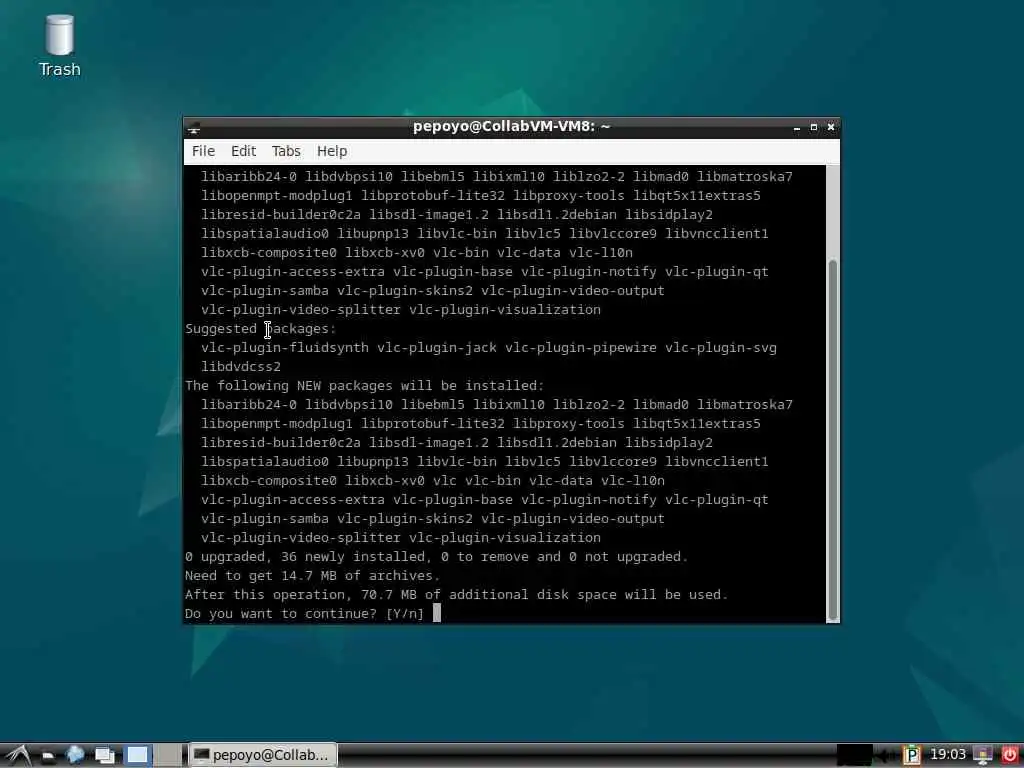Viewport: 1024px width, 768px height.
Task: Click the terminal window menu icon in titlebar
Action: (x=193, y=127)
